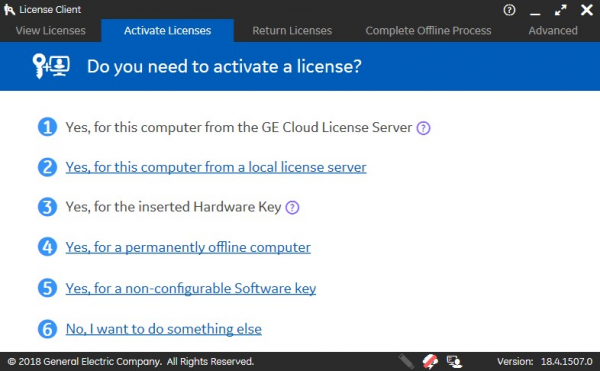Click No, I want to do something else
The height and width of the screenshot is (371, 600).
(x=163, y=329)
